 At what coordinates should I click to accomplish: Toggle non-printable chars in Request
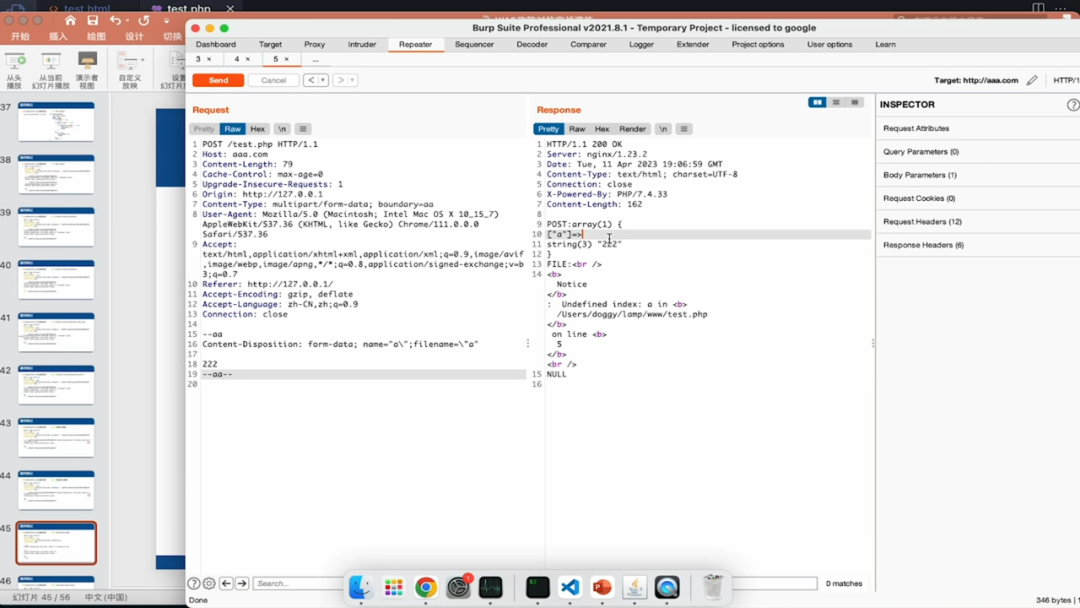[282, 129]
